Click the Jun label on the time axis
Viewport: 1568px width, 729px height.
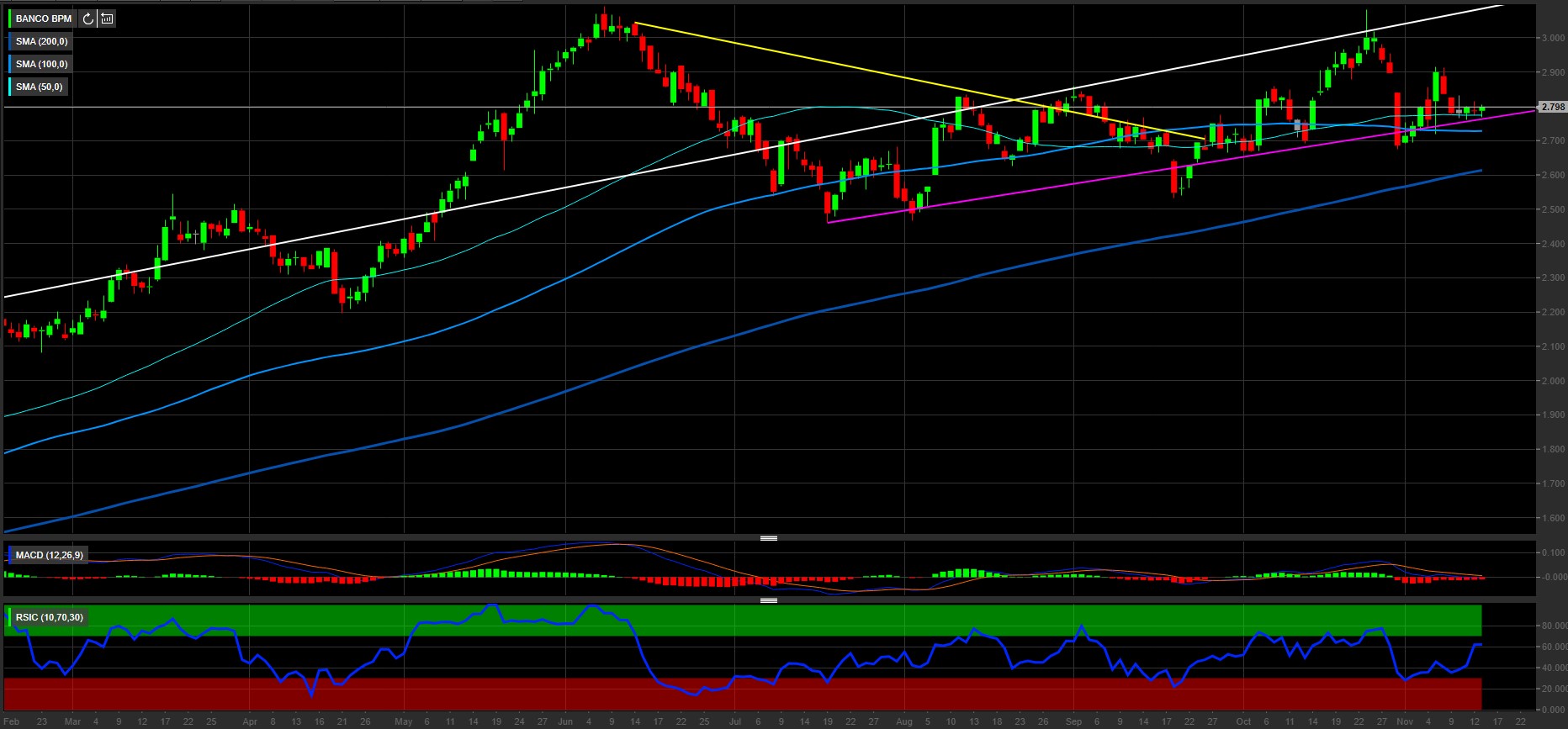pos(565,721)
